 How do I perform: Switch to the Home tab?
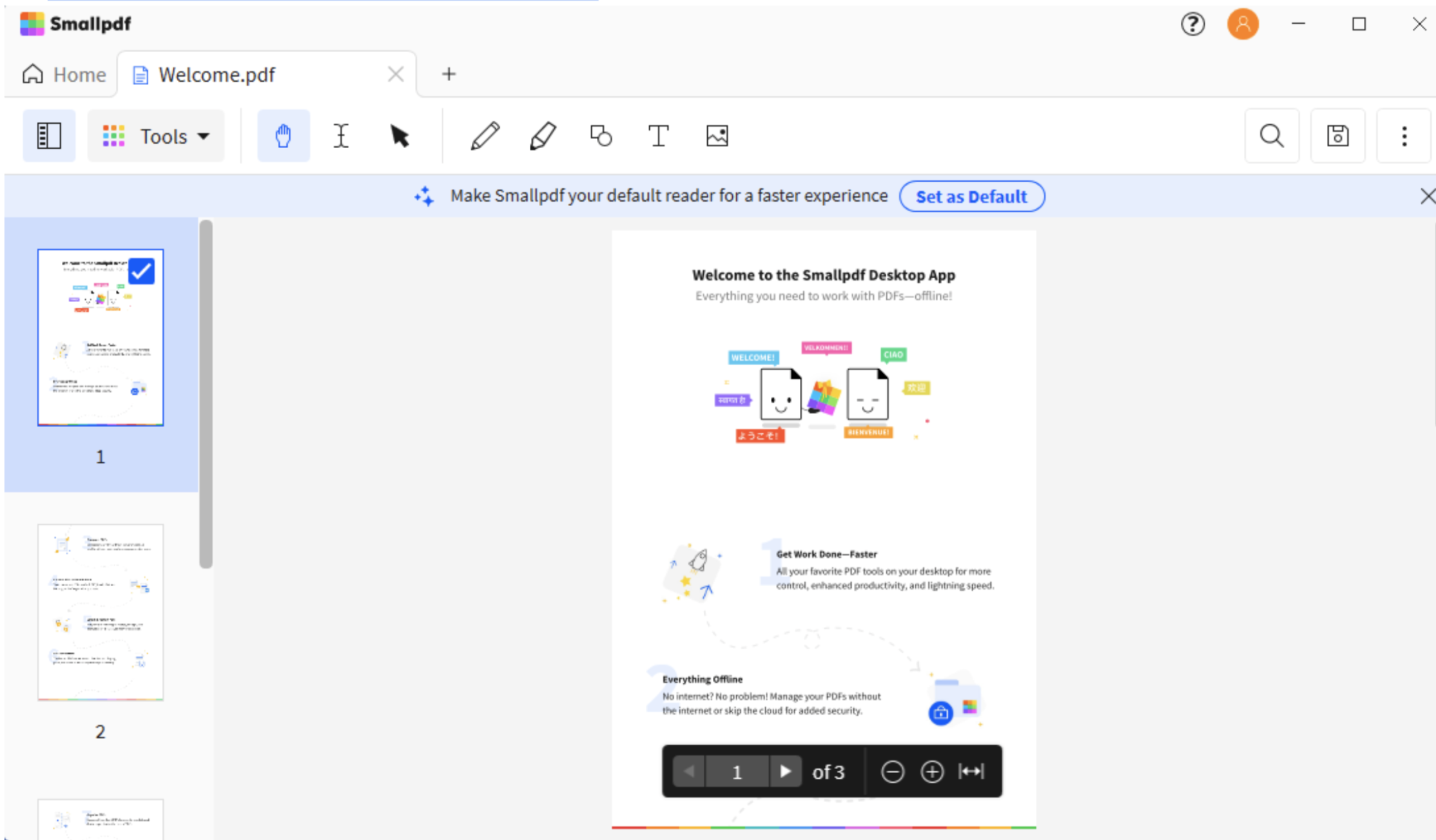[64, 75]
